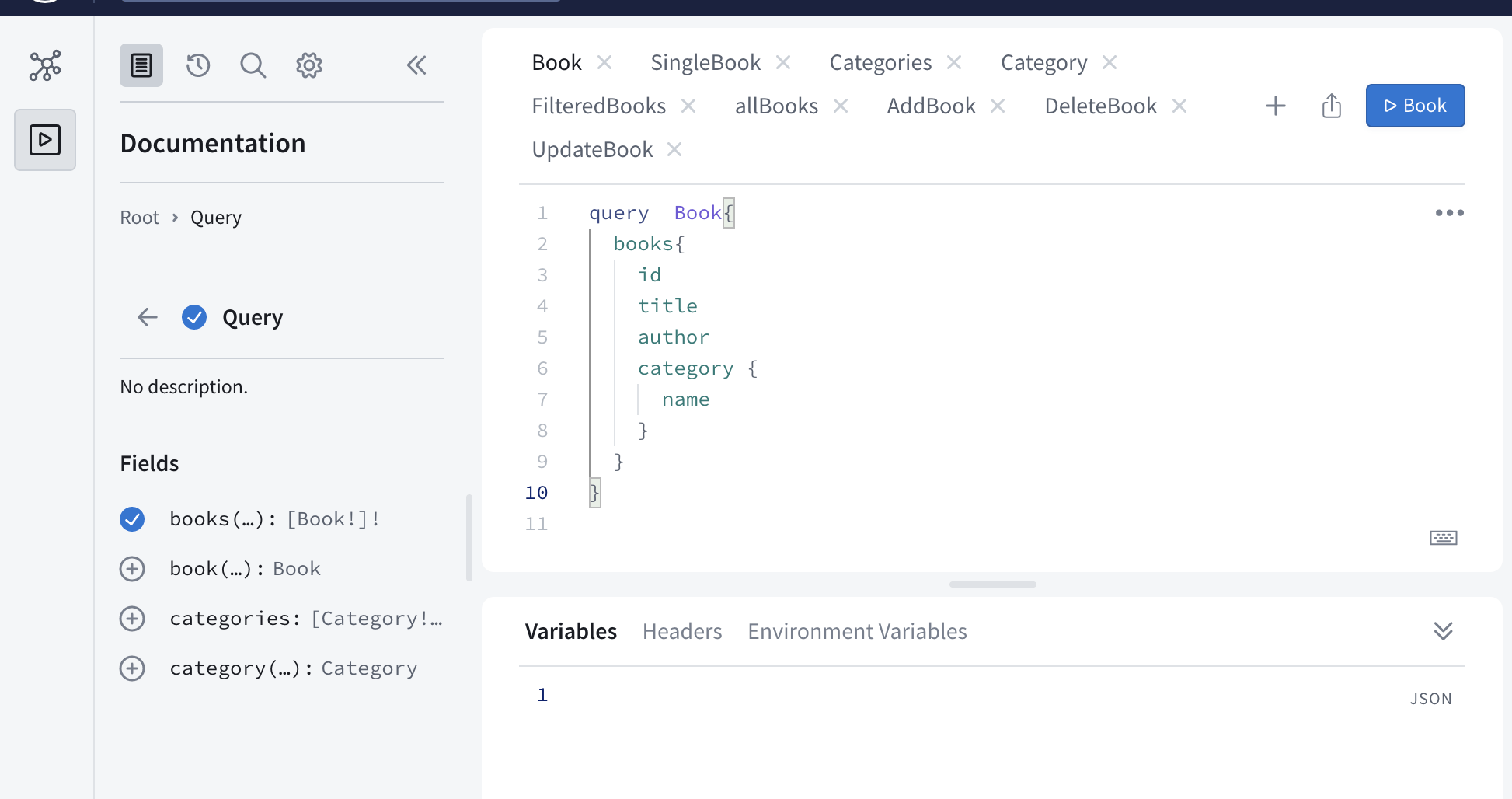The image size is (1512, 799).
Task: Click the share operation icon
Action: (x=1332, y=106)
